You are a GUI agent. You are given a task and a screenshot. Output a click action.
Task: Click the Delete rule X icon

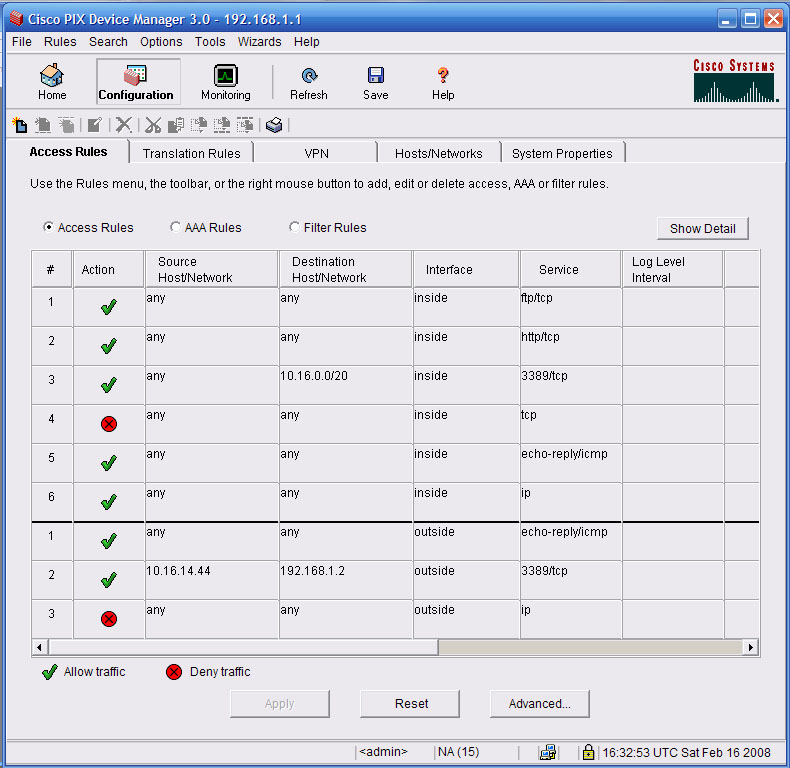pos(123,124)
